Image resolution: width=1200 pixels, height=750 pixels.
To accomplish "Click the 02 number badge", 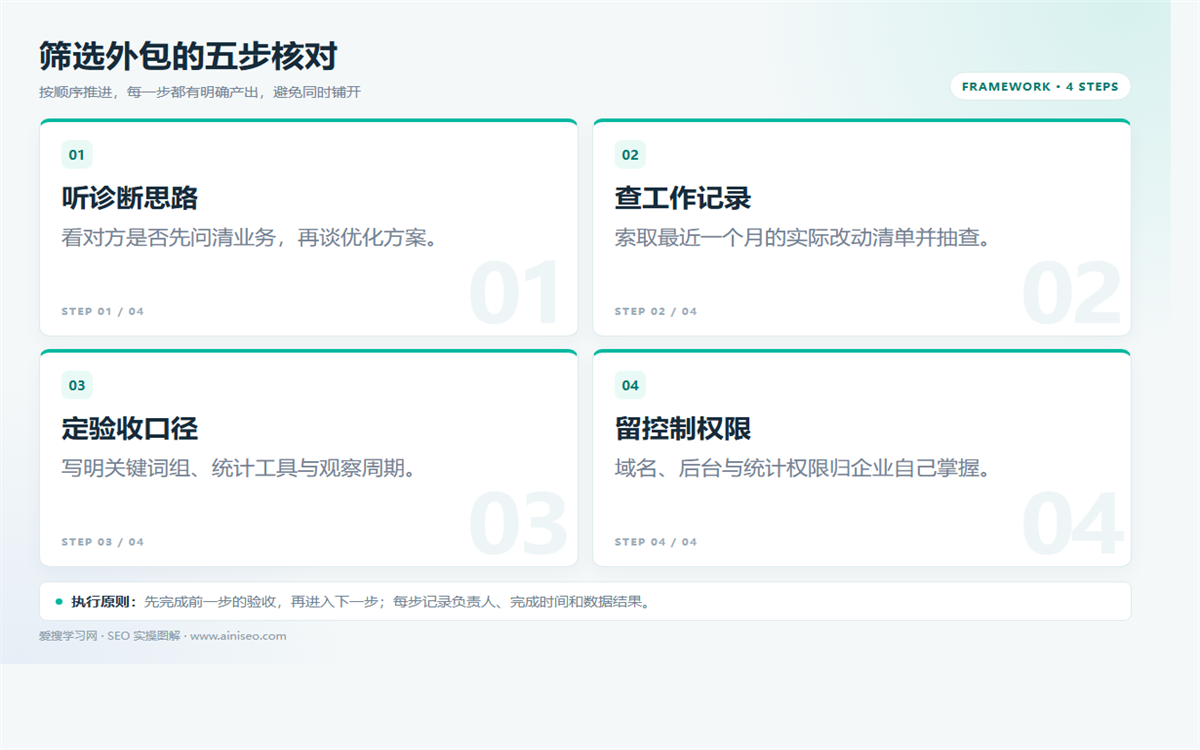I will [x=630, y=155].
